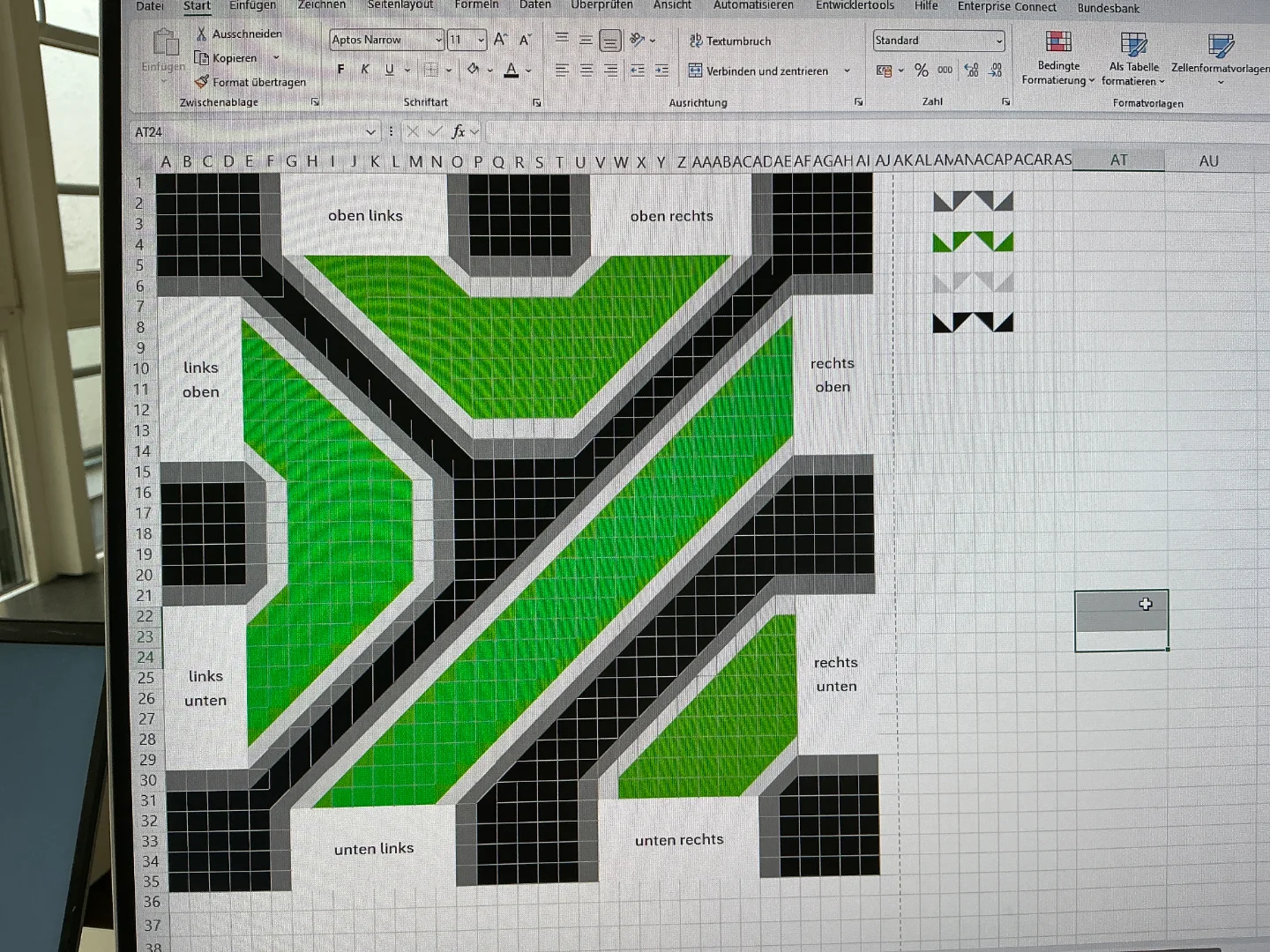The height and width of the screenshot is (952, 1270).
Task: Click the Einfügen clipboard icon
Action: point(165,42)
